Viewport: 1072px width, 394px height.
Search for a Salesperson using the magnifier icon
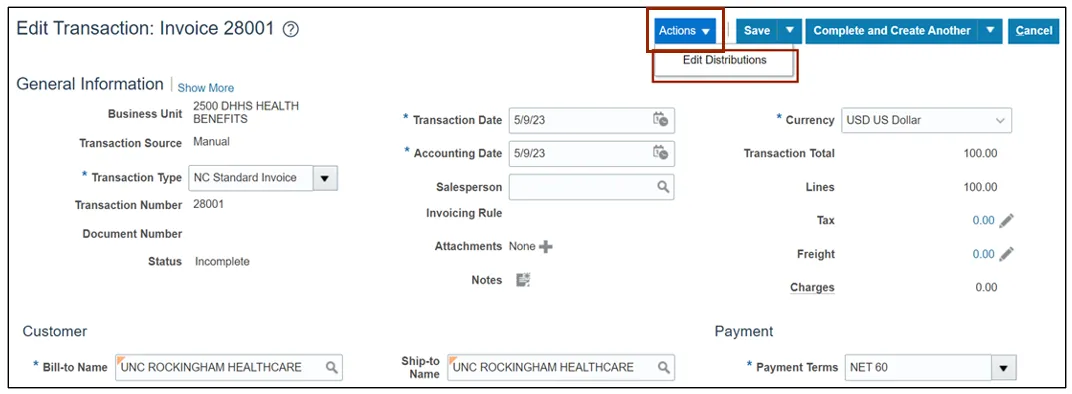tap(663, 187)
